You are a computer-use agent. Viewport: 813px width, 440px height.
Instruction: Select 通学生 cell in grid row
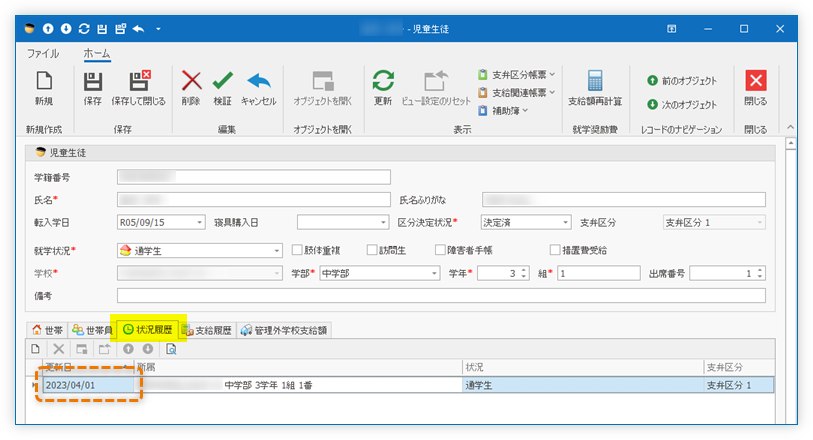coord(583,385)
